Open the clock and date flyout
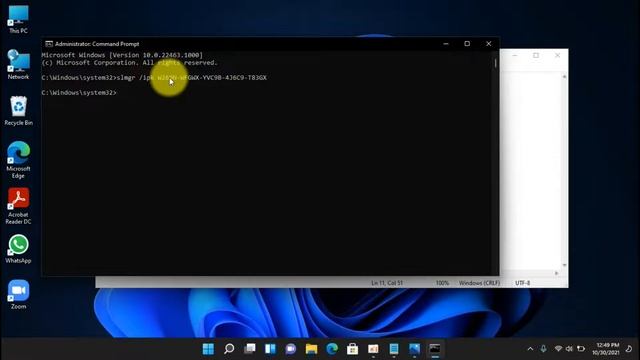 tap(606, 349)
